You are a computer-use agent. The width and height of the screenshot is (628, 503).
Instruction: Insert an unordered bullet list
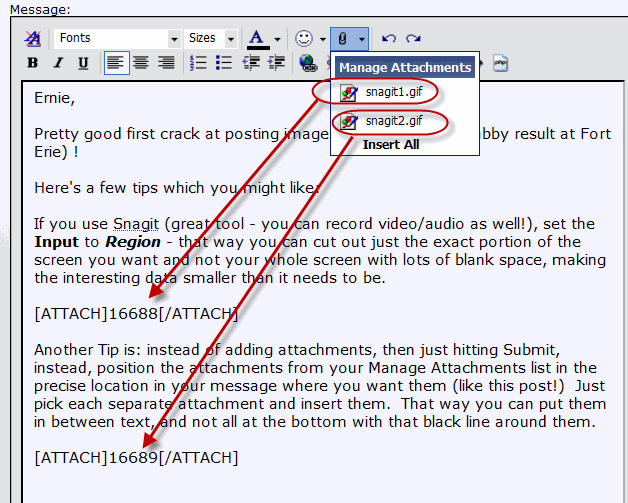pos(223,63)
